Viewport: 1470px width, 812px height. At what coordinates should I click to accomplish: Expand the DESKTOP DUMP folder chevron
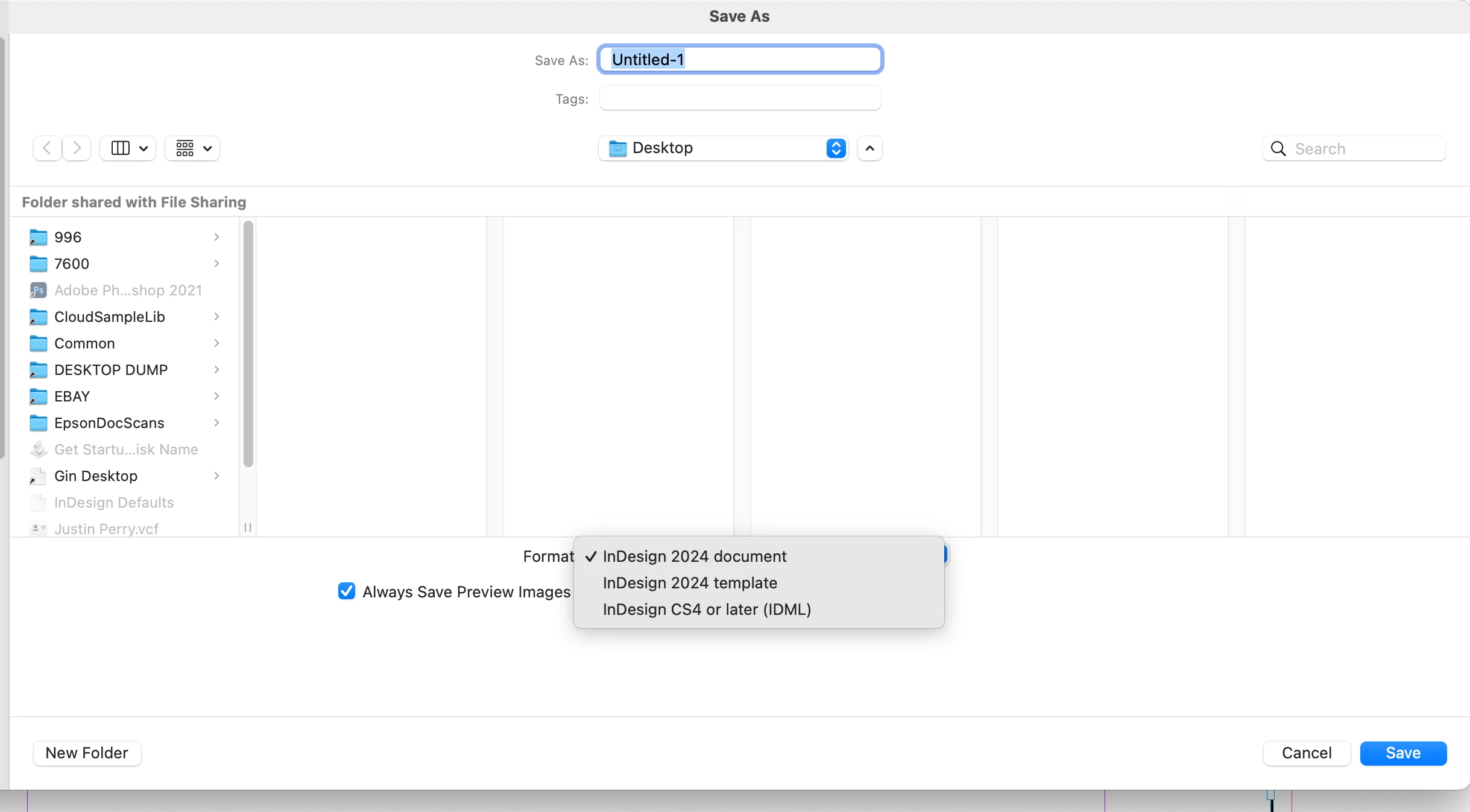point(216,370)
